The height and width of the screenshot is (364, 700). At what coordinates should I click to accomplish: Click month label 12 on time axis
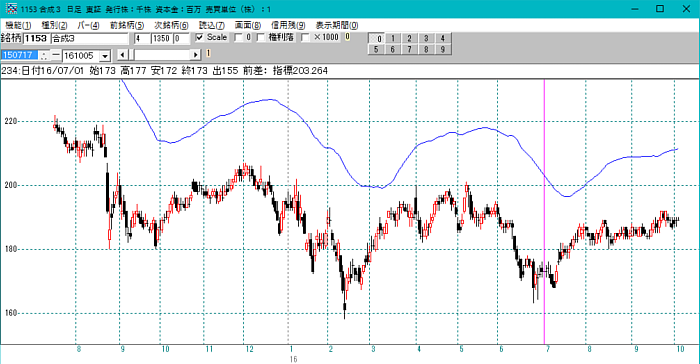click(249, 349)
